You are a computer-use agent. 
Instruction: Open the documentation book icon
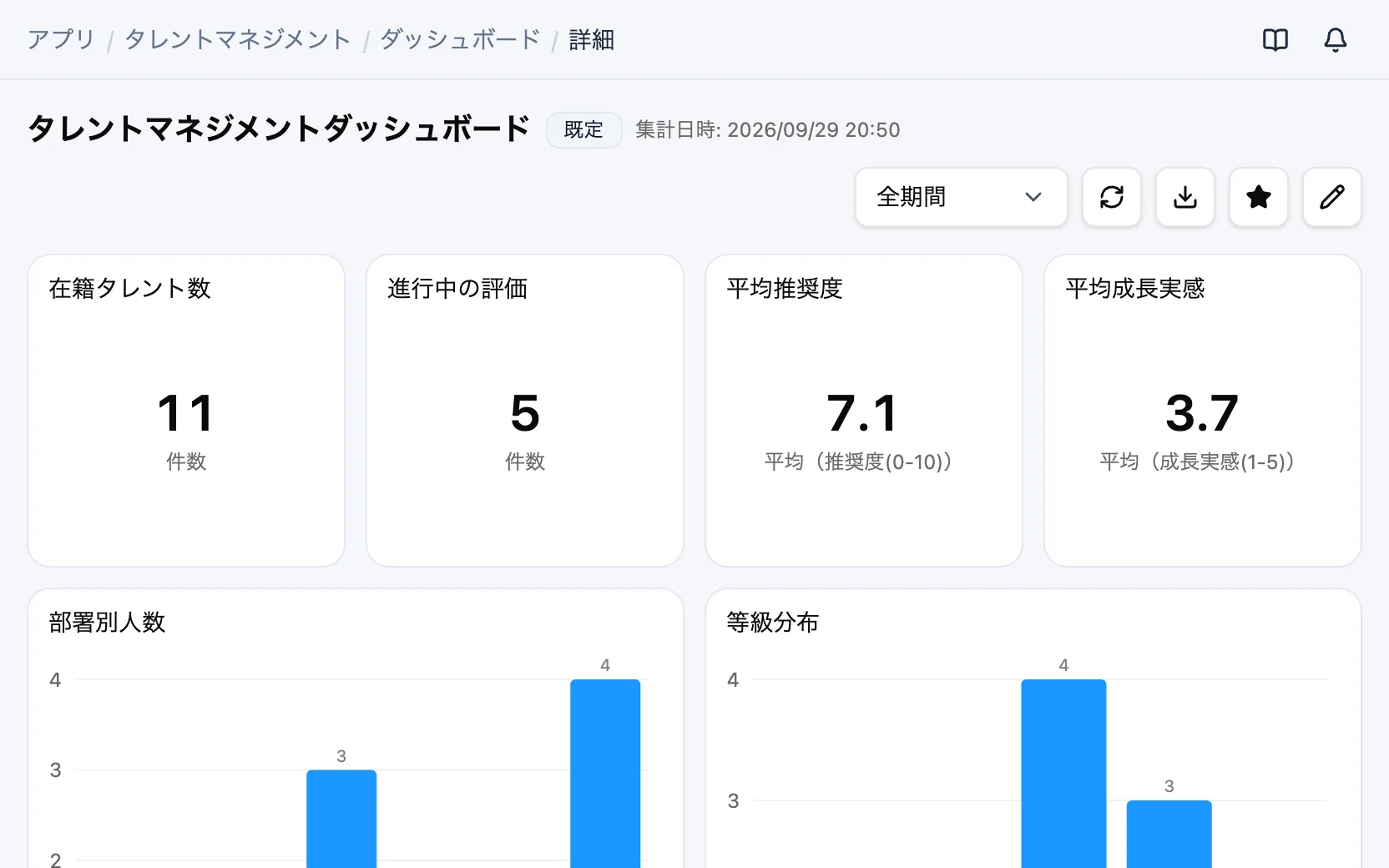1275,39
